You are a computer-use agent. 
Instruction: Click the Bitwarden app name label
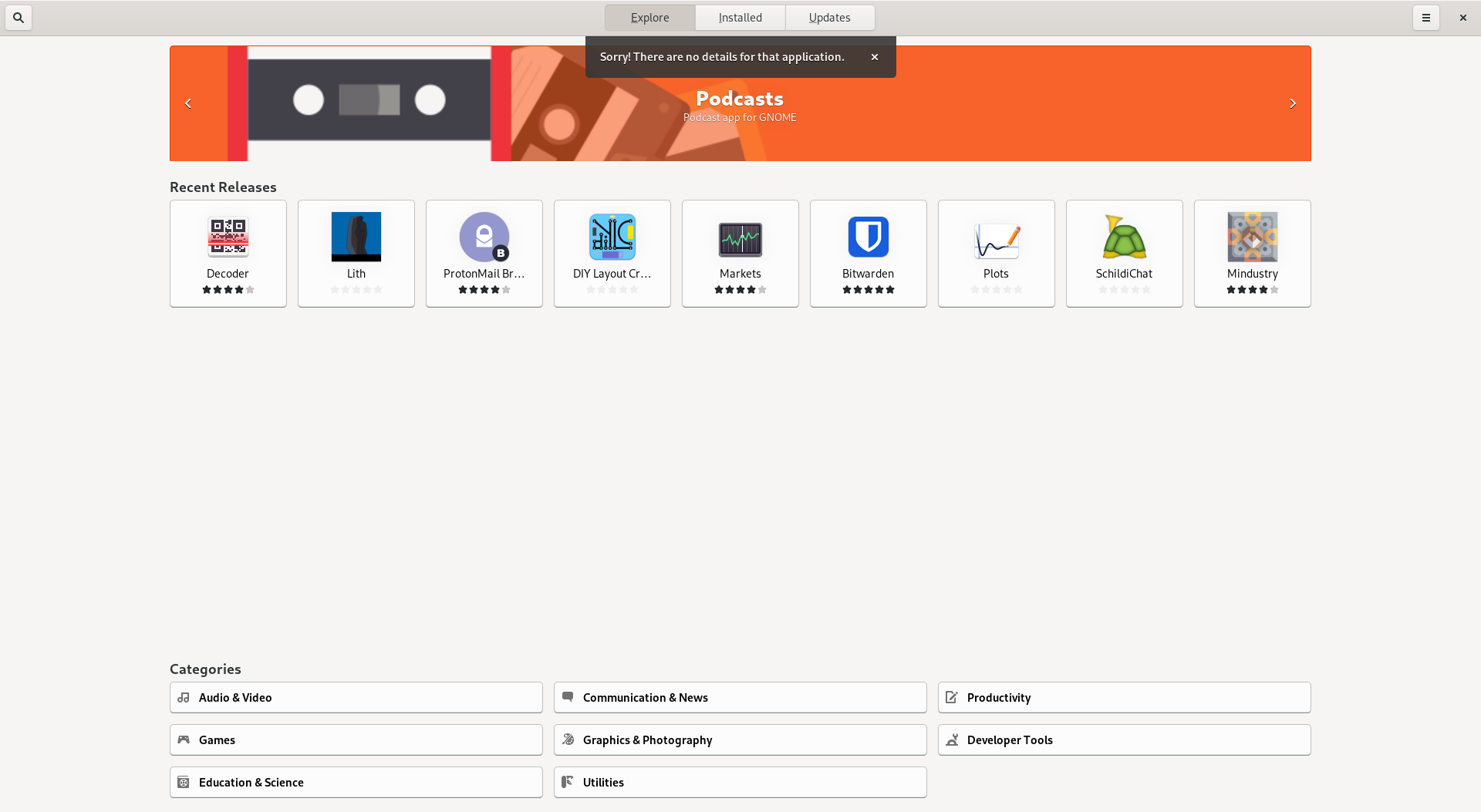[869, 274]
